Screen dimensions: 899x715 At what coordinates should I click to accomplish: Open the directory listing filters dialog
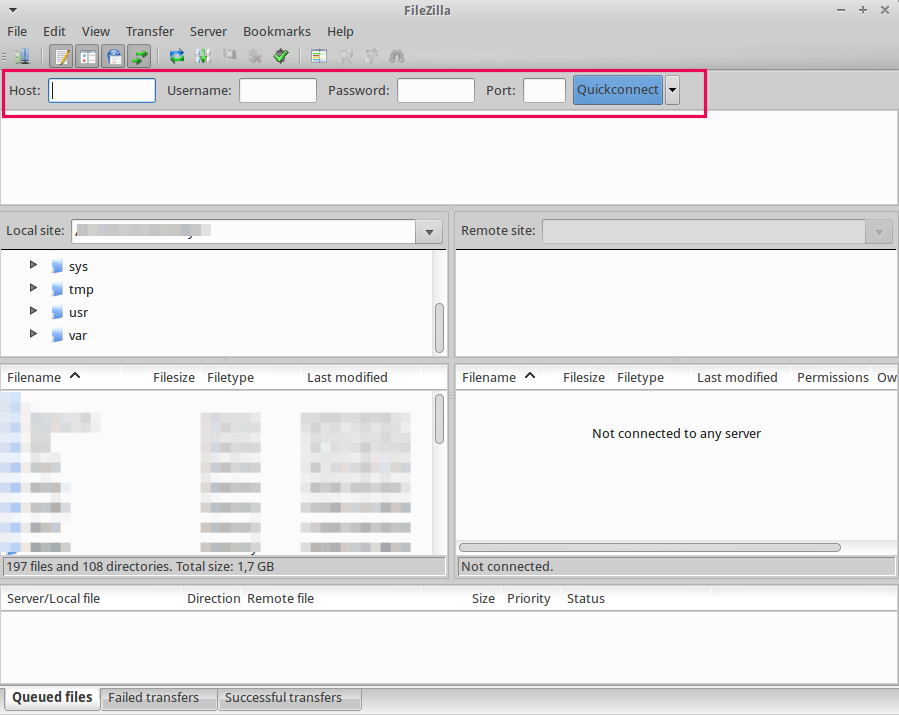(319, 56)
